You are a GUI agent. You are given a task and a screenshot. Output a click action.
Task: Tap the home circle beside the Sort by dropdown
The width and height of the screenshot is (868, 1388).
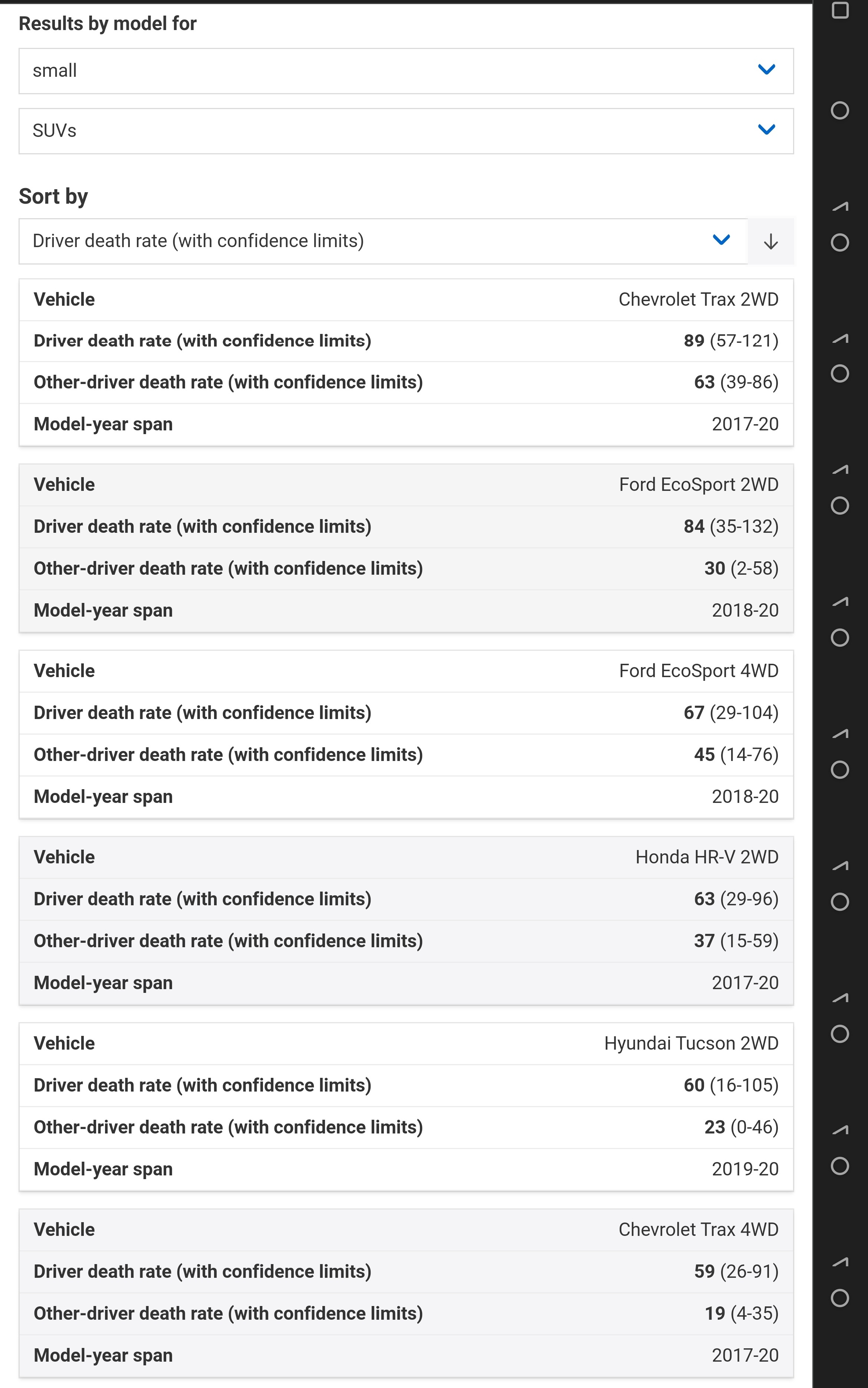840,242
